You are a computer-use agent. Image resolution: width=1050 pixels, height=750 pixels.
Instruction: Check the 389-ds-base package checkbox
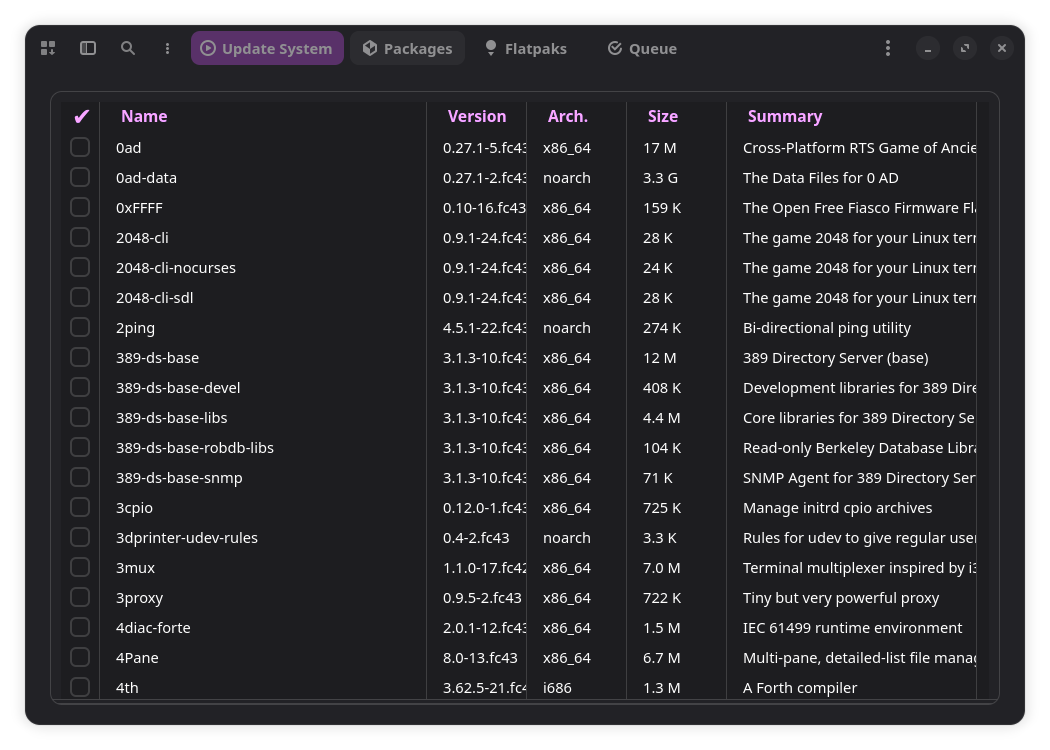tap(80, 357)
